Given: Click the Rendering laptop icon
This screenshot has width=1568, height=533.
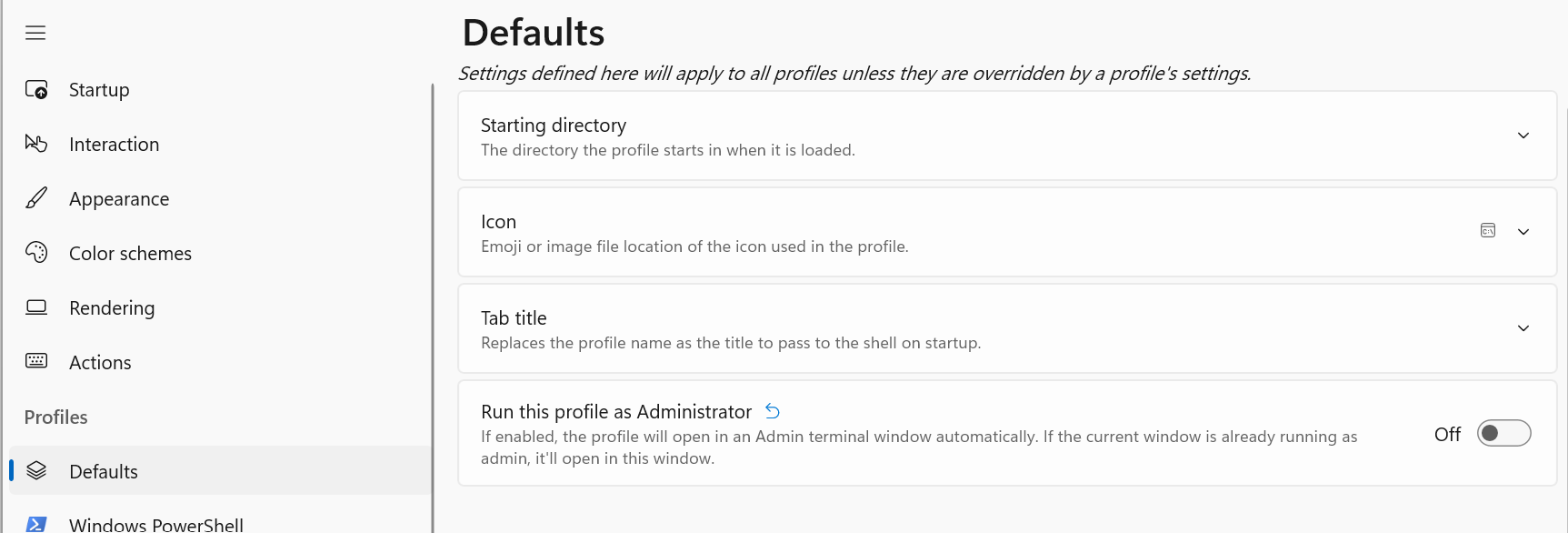Looking at the screenshot, I should 36,307.
